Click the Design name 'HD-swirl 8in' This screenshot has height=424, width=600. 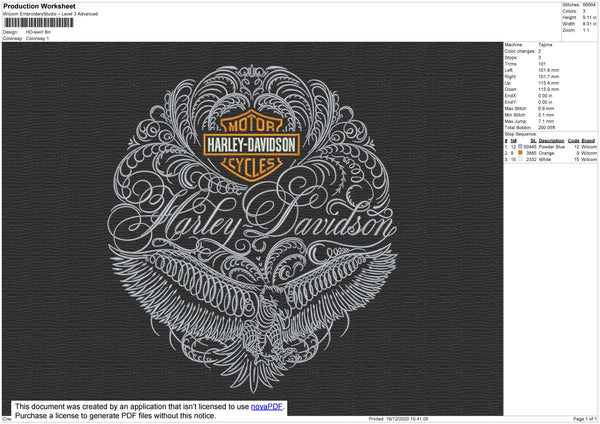pyautogui.click(x=38, y=32)
